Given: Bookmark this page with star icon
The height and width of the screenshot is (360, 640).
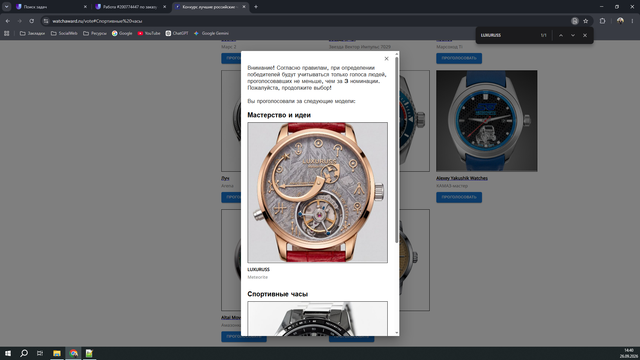Looking at the screenshot, I should coord(586,21).
